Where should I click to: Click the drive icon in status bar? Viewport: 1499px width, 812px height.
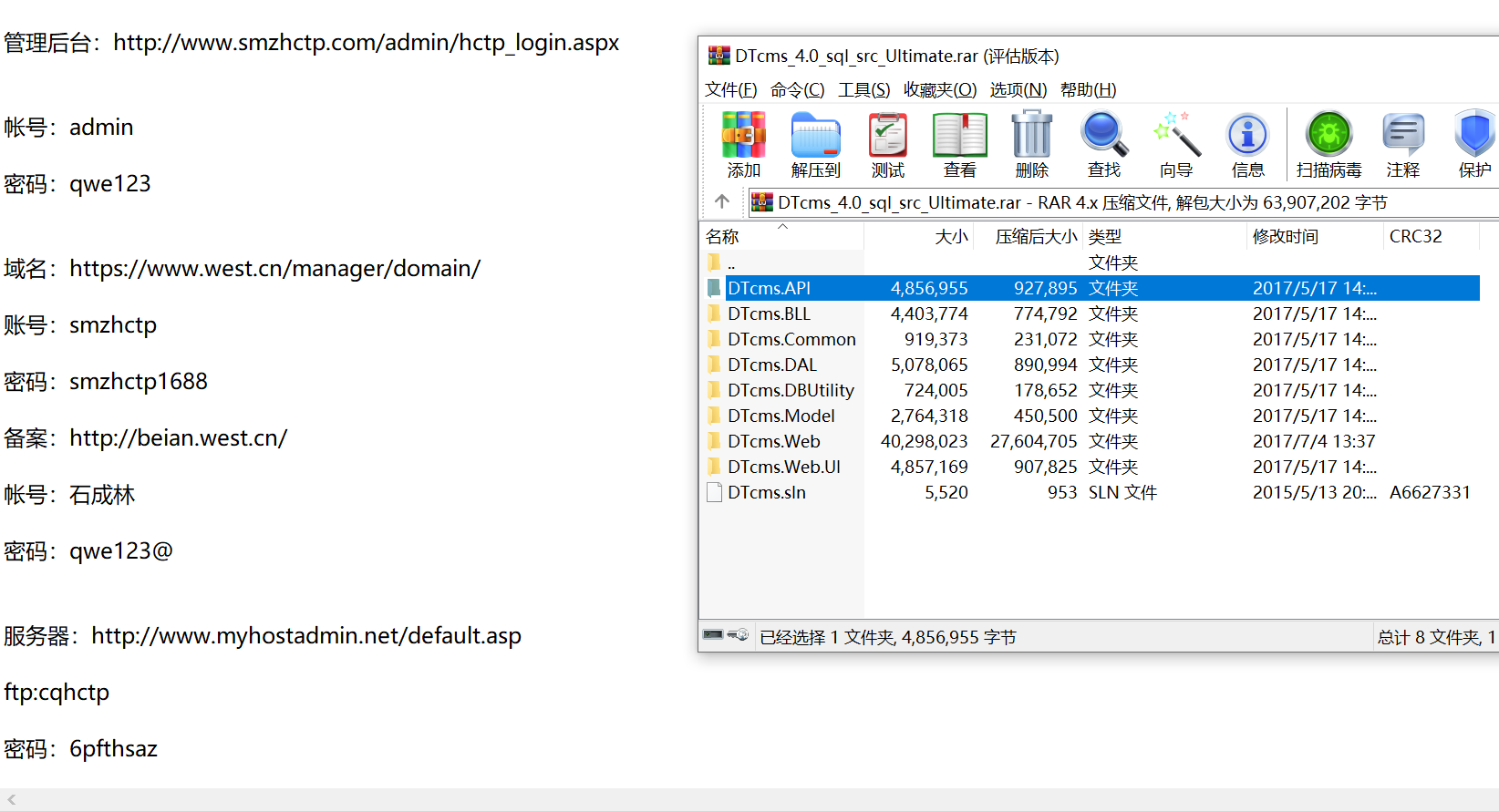(713, 635)
